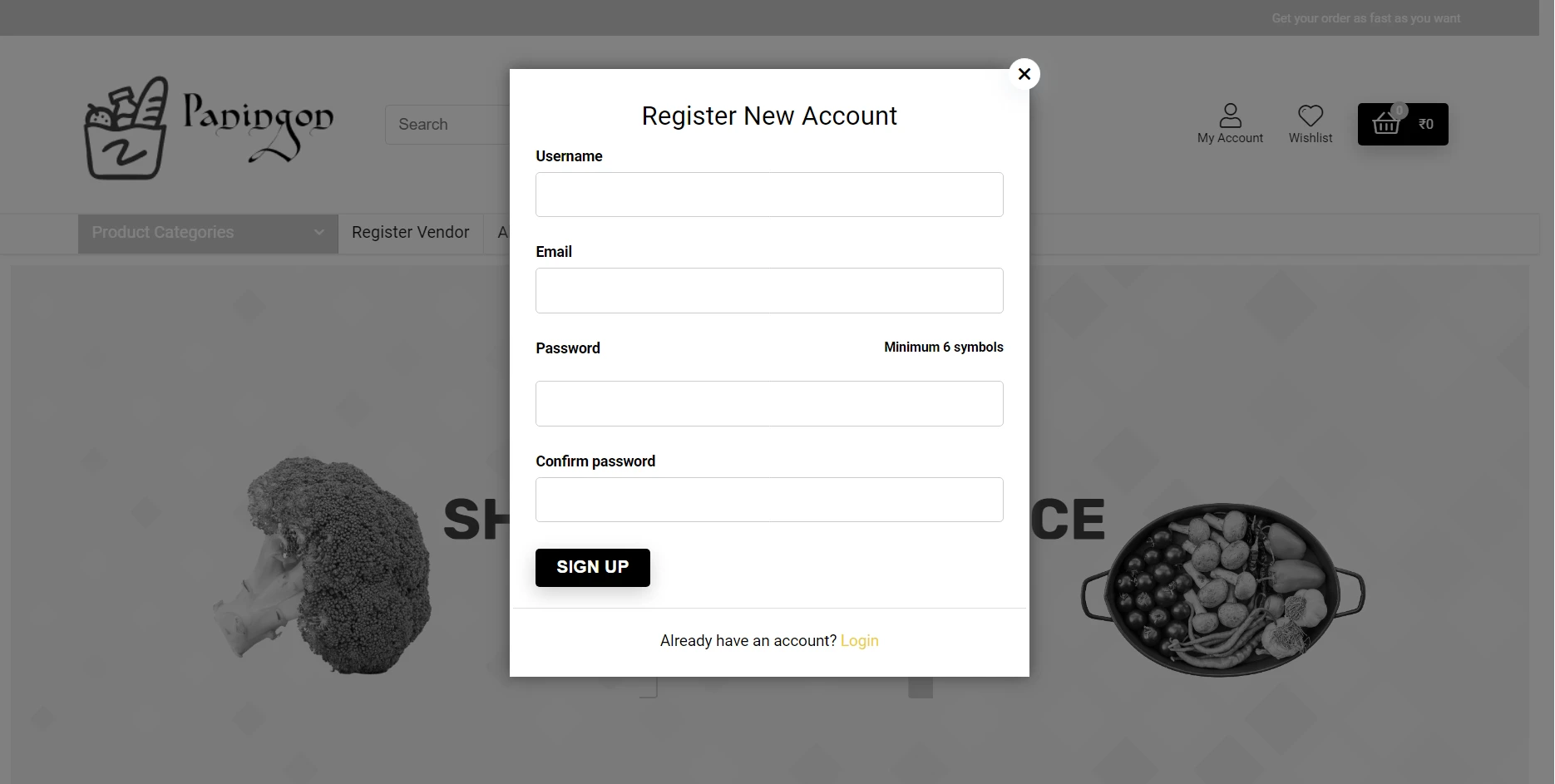Image resolution: width=1555 pixels, height=784 pixels.
Task: Click the Paningon brand name text
Action: pos(258,126)
